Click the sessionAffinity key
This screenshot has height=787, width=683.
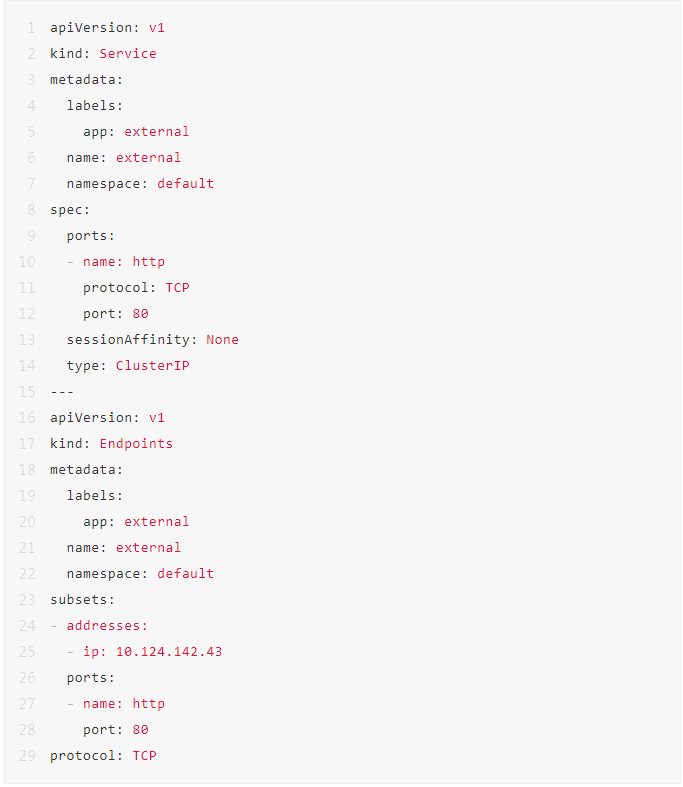(130, 339)
